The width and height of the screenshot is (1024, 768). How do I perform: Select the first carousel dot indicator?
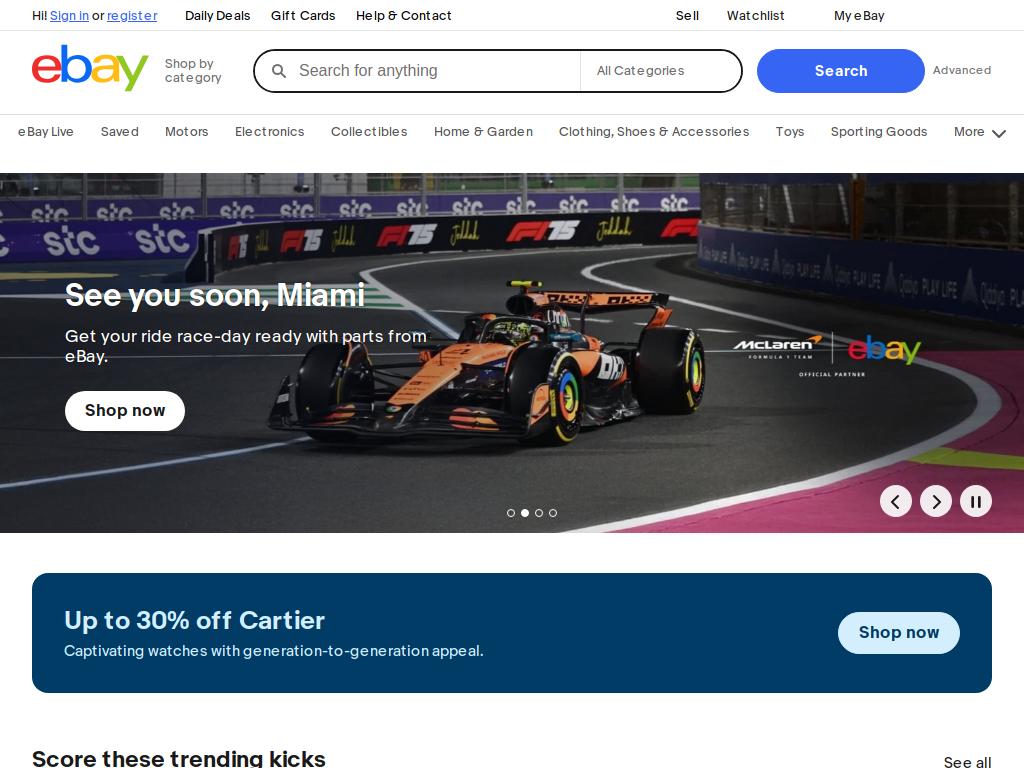[x=511, y=513]
